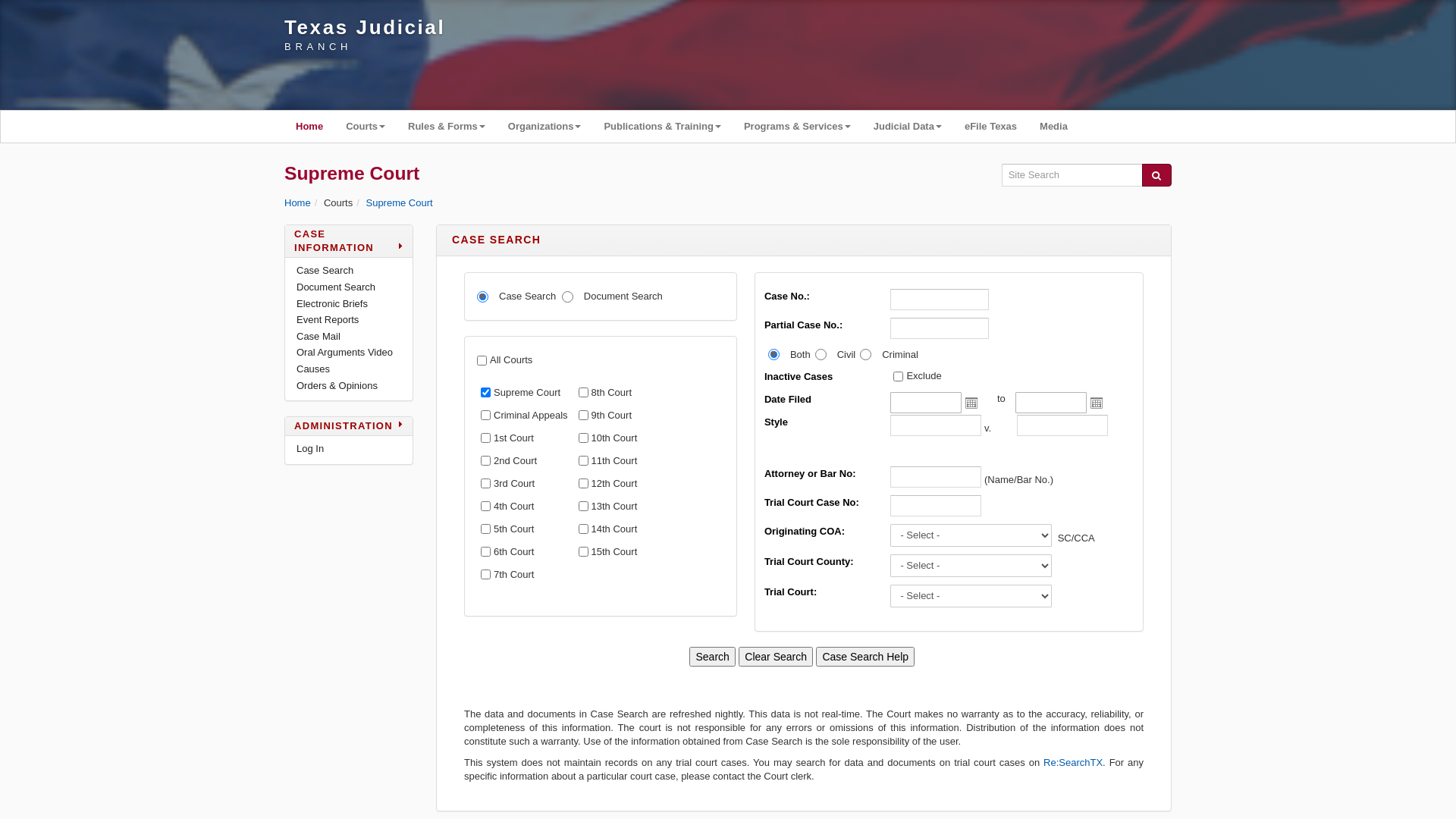
Task: Tick the Criminal Appeals checkbox
Action: (485, 416)
